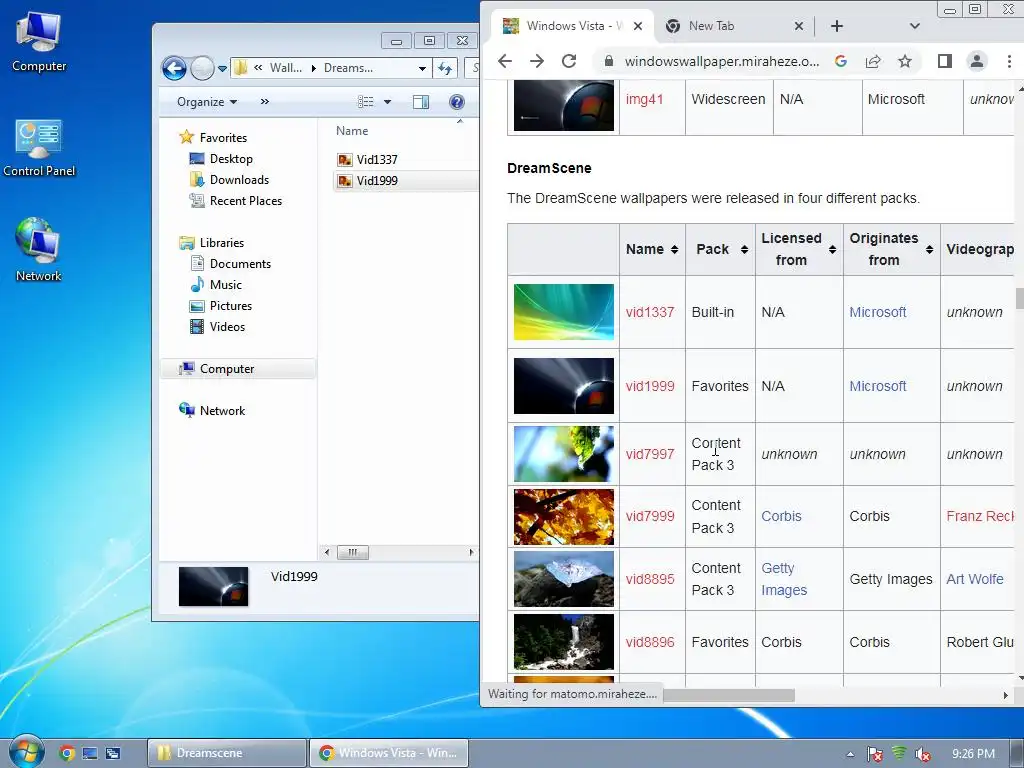Go back in Chrome

point(505,61)
